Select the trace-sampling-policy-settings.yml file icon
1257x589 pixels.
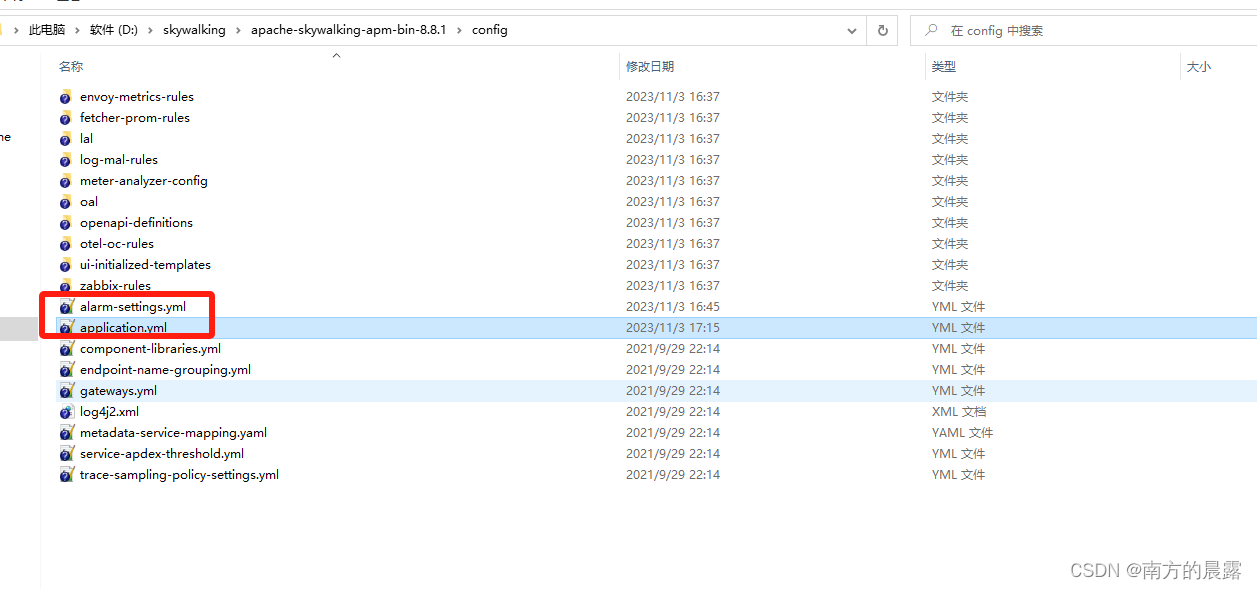tap(66, 474)
